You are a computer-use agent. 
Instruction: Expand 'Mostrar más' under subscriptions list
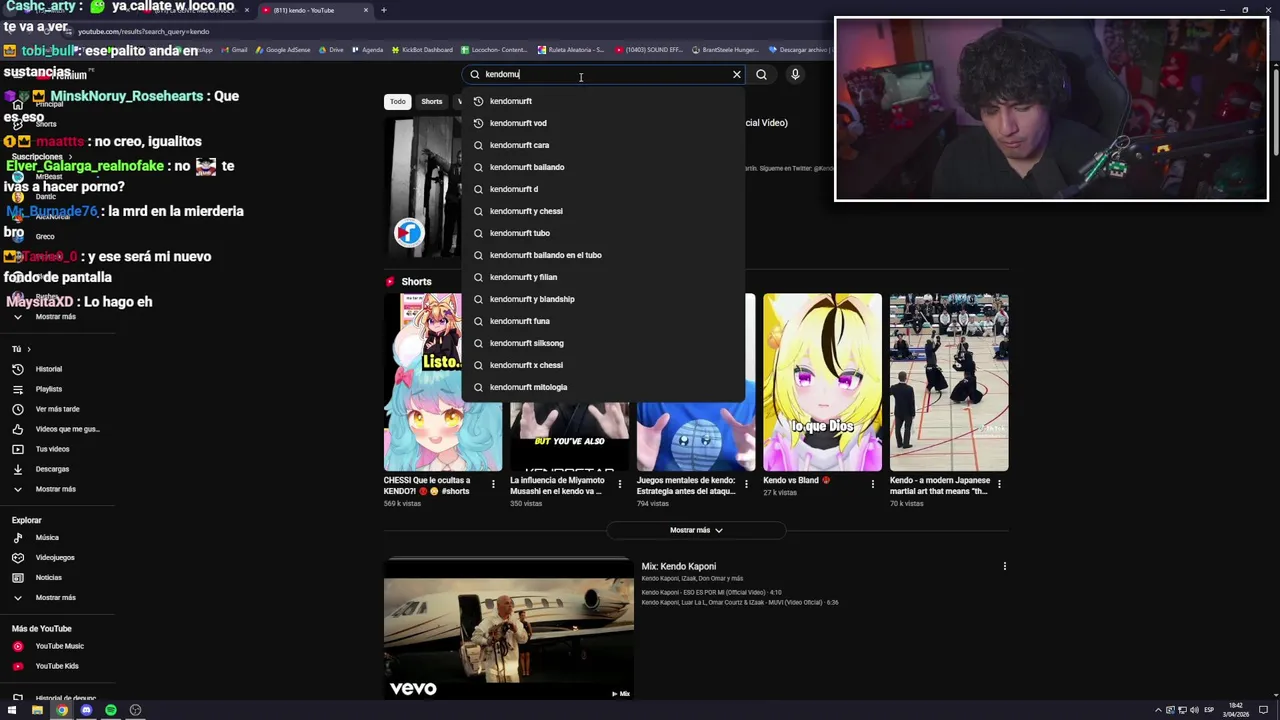pyautogui.click(x=55, y=317)
